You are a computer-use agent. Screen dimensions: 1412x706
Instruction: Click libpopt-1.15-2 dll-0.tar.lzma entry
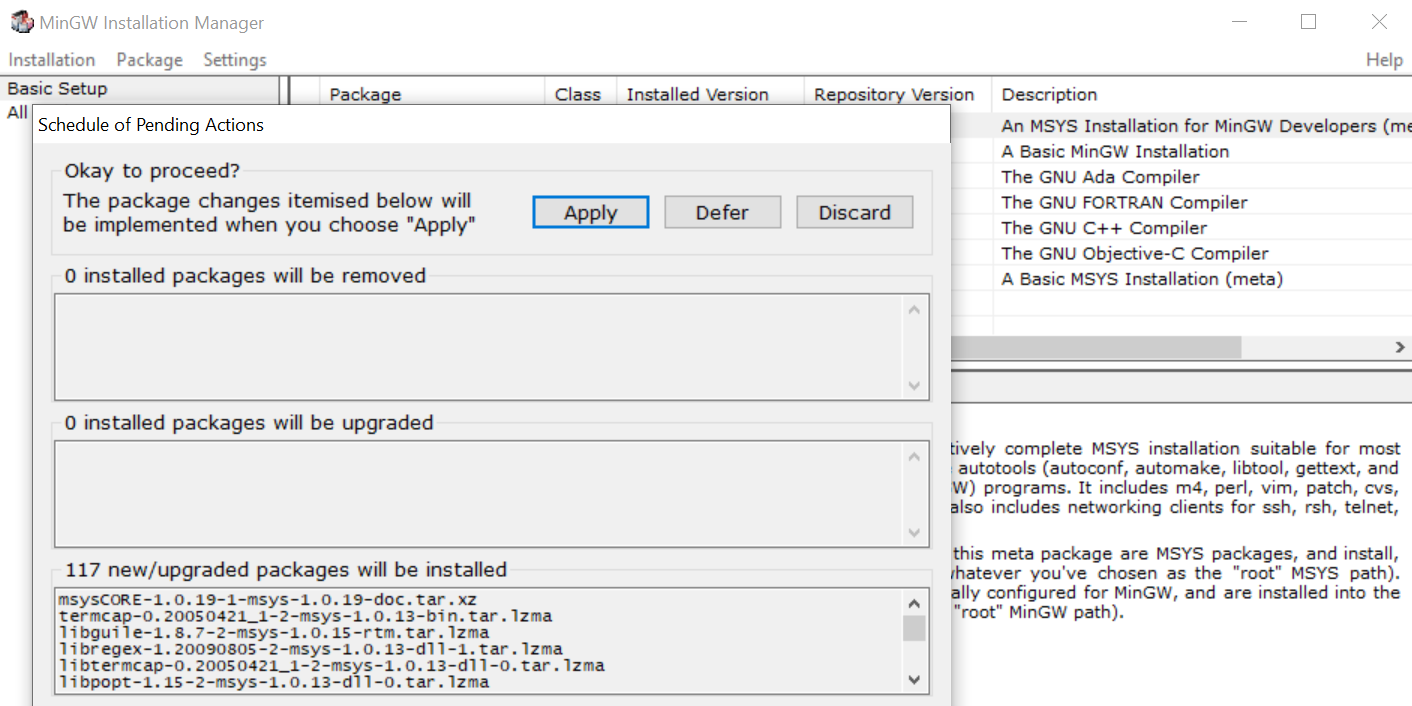coord(274,682)
